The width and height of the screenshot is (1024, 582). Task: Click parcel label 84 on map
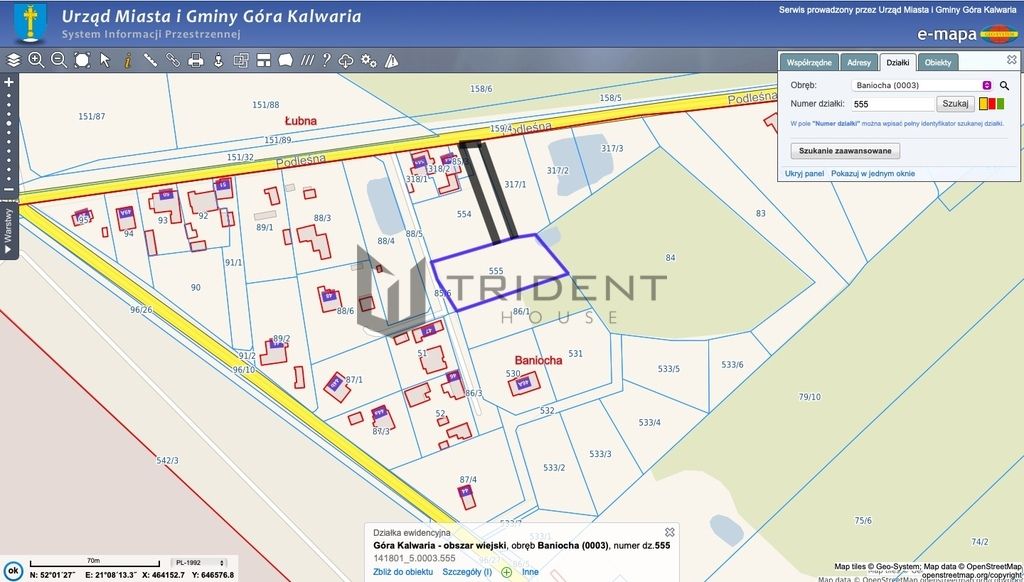(x=670, y=257)
